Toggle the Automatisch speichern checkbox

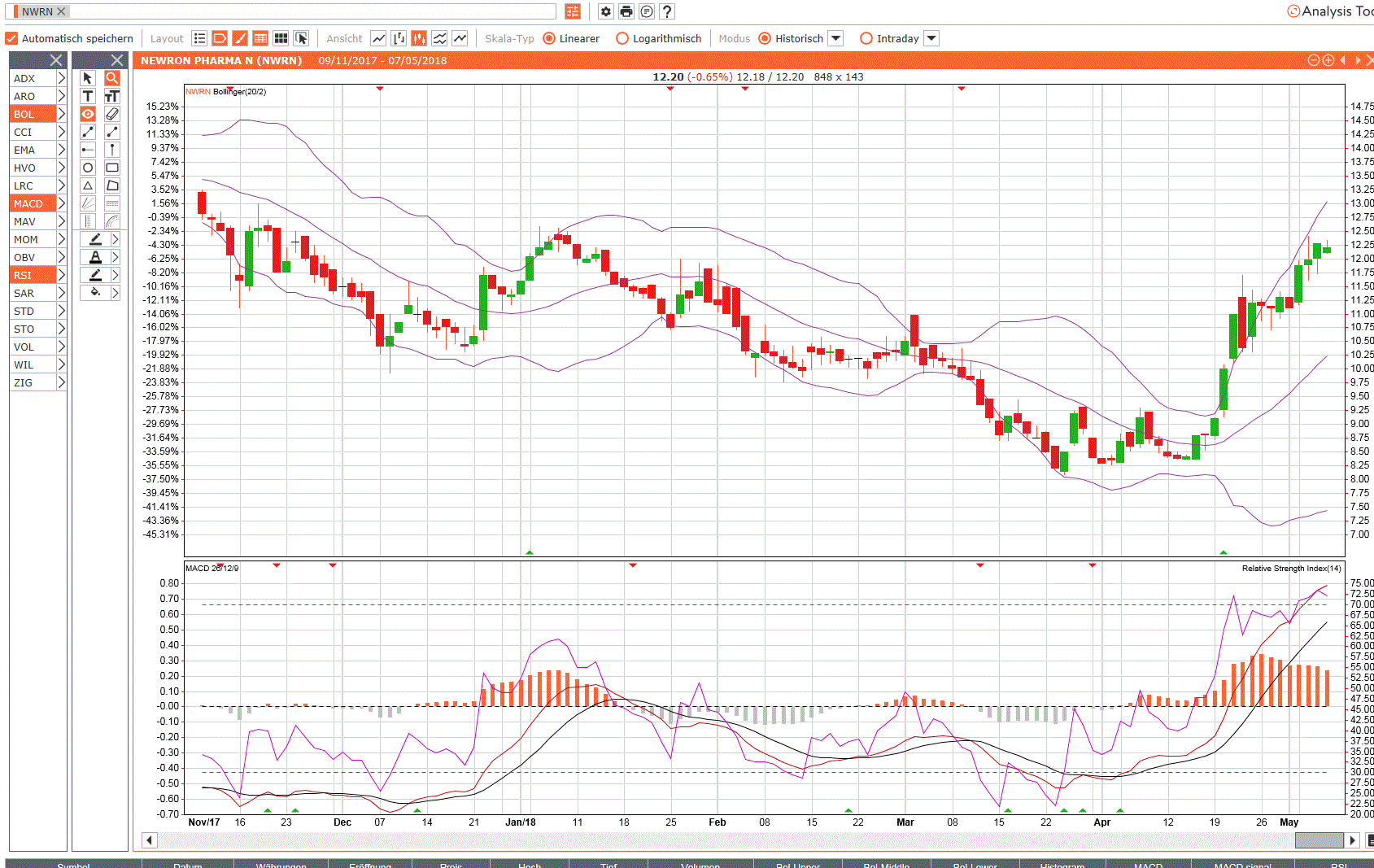[x=11, y=38]
